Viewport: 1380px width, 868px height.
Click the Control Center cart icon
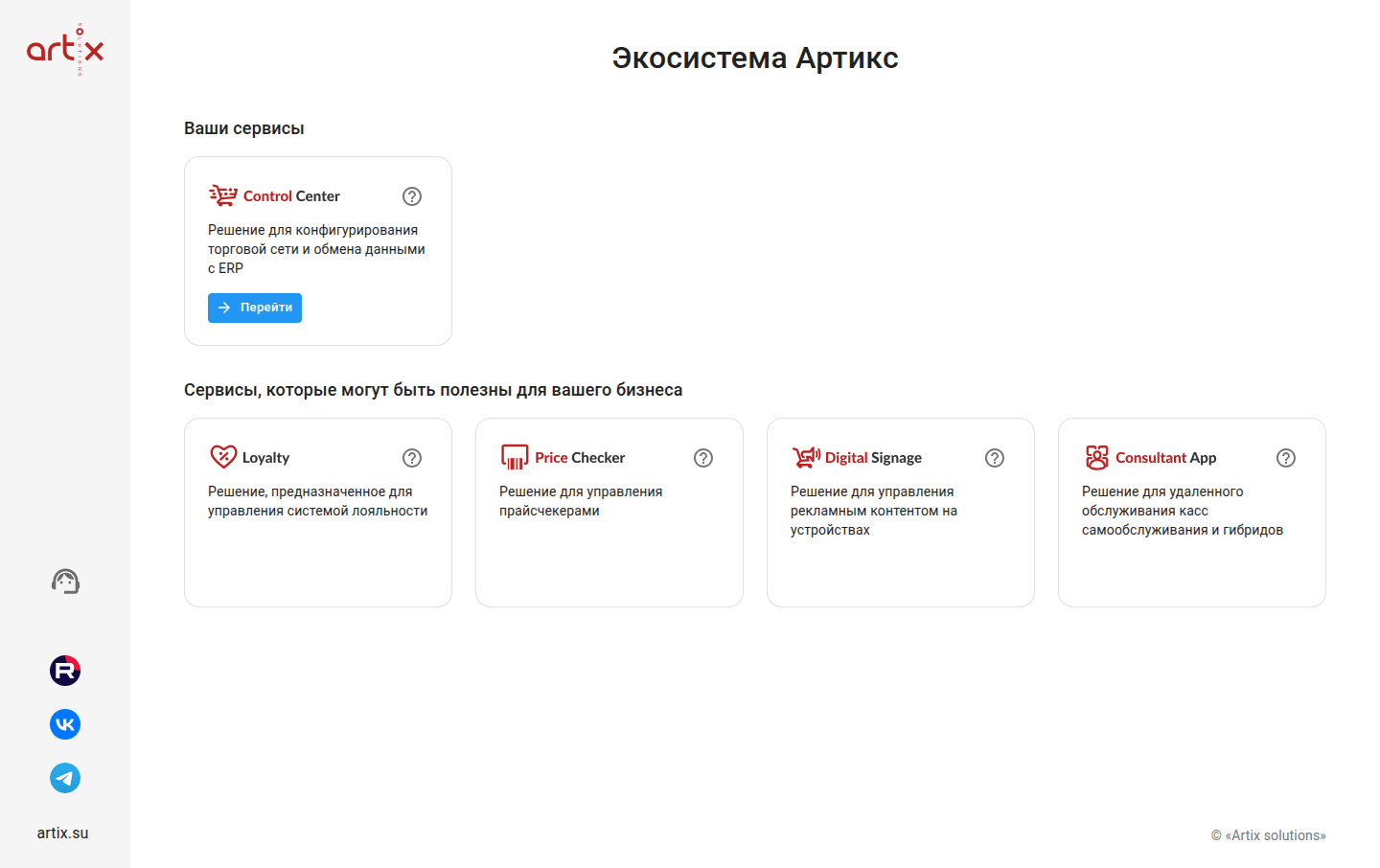222,195
